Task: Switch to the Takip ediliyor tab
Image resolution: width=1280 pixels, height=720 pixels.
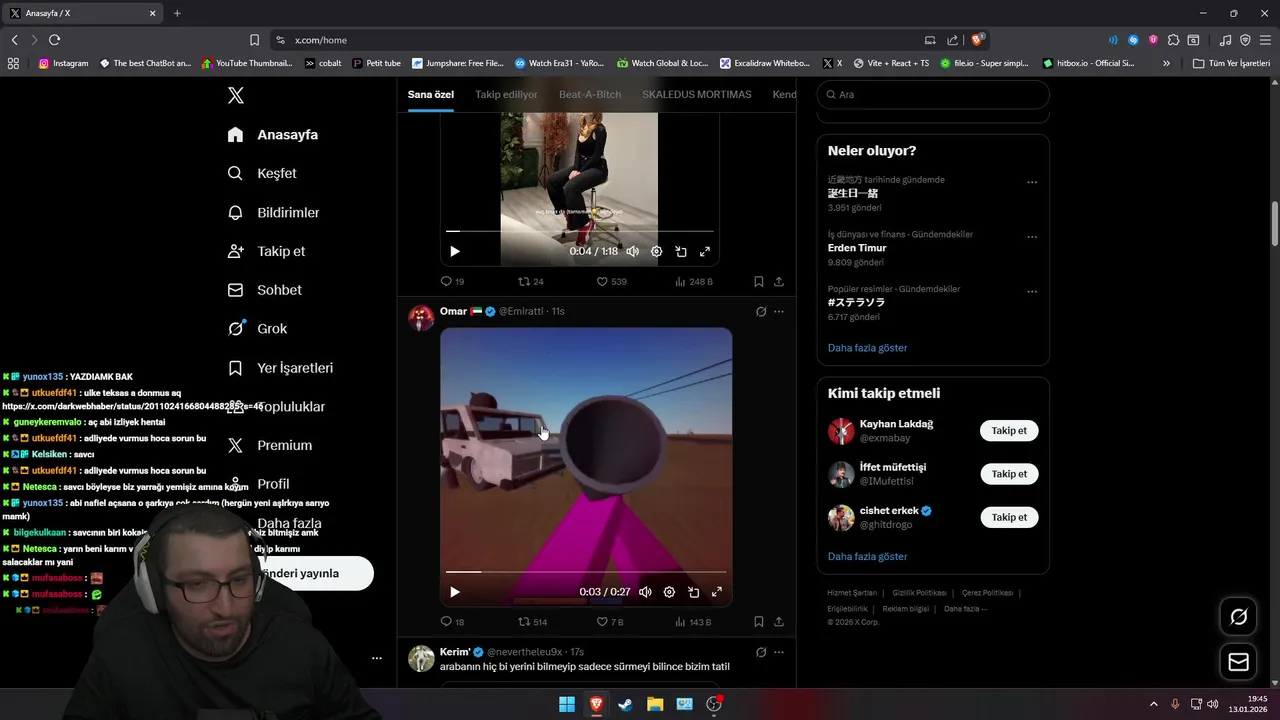Action: pyautogui.click(x=506, y=94)
